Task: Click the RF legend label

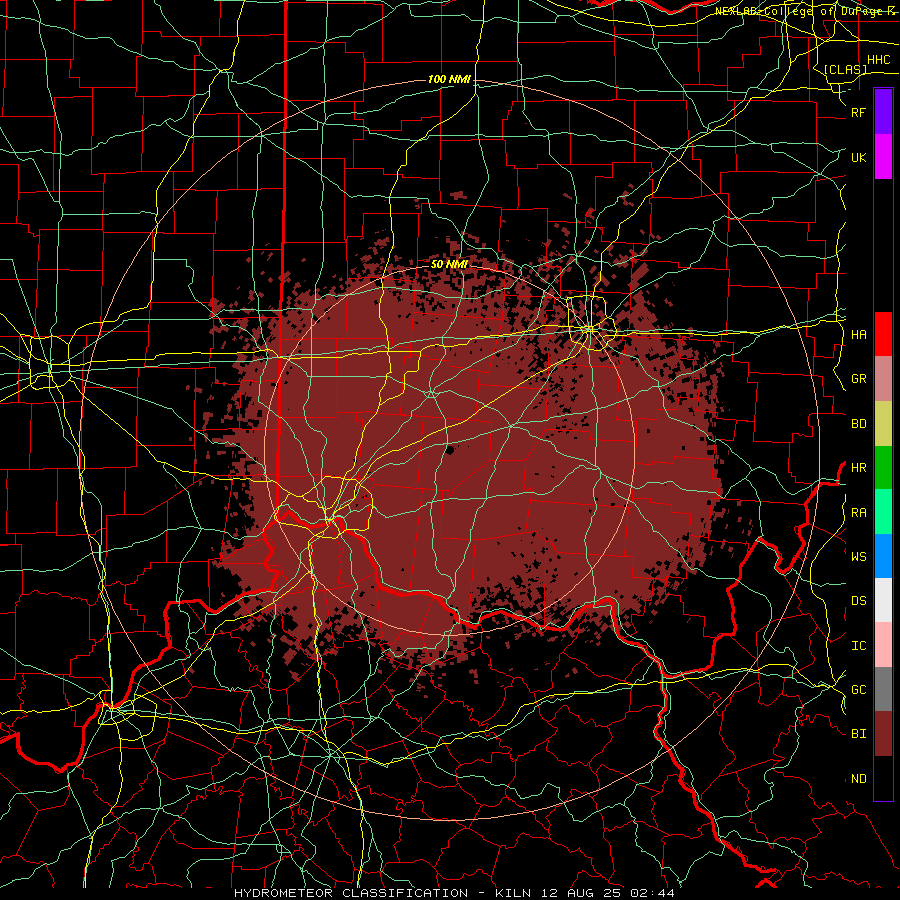Action: pyautogui.click(x=859, y=112)
